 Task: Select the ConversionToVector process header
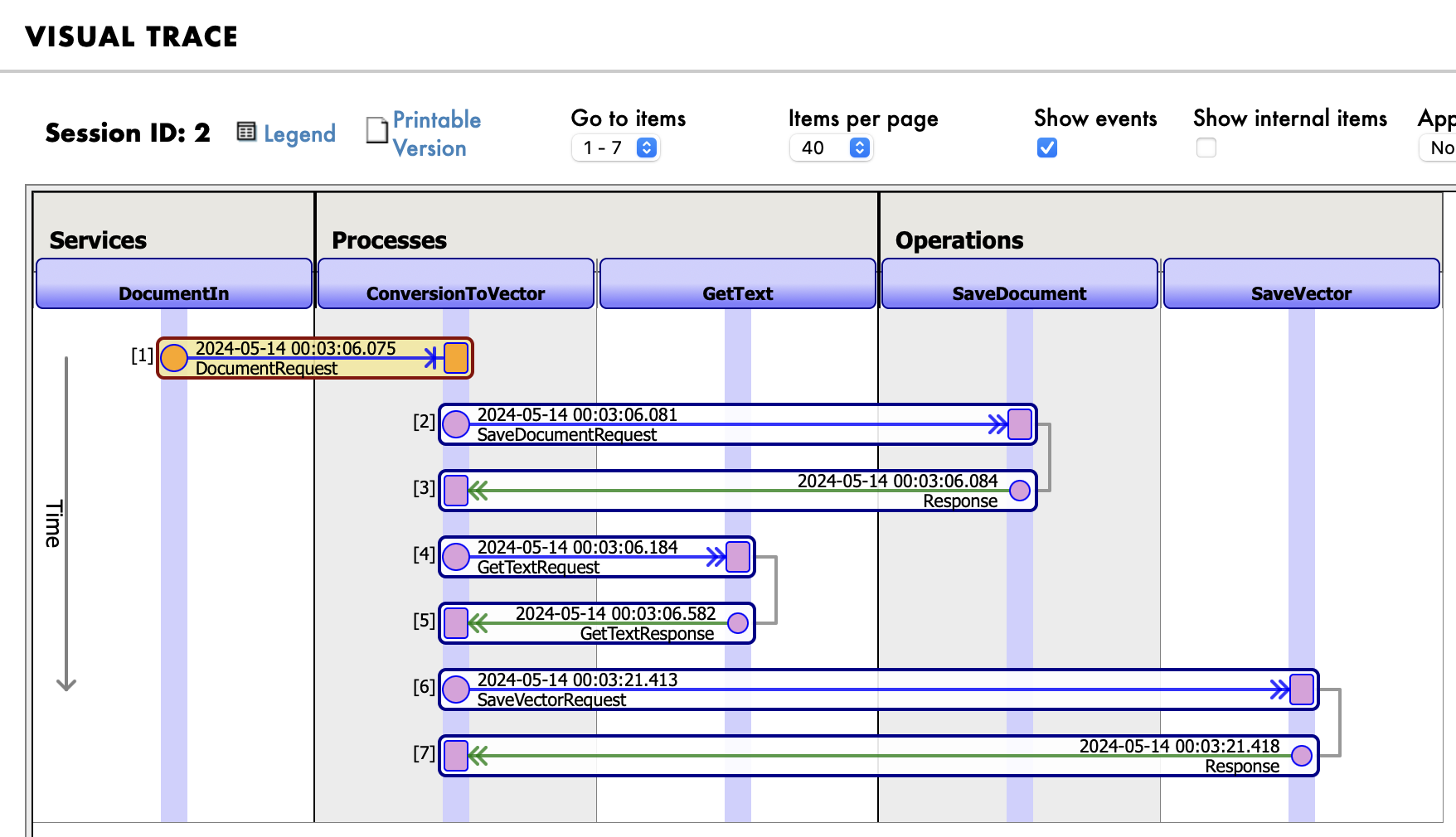[x=456, y=284]
